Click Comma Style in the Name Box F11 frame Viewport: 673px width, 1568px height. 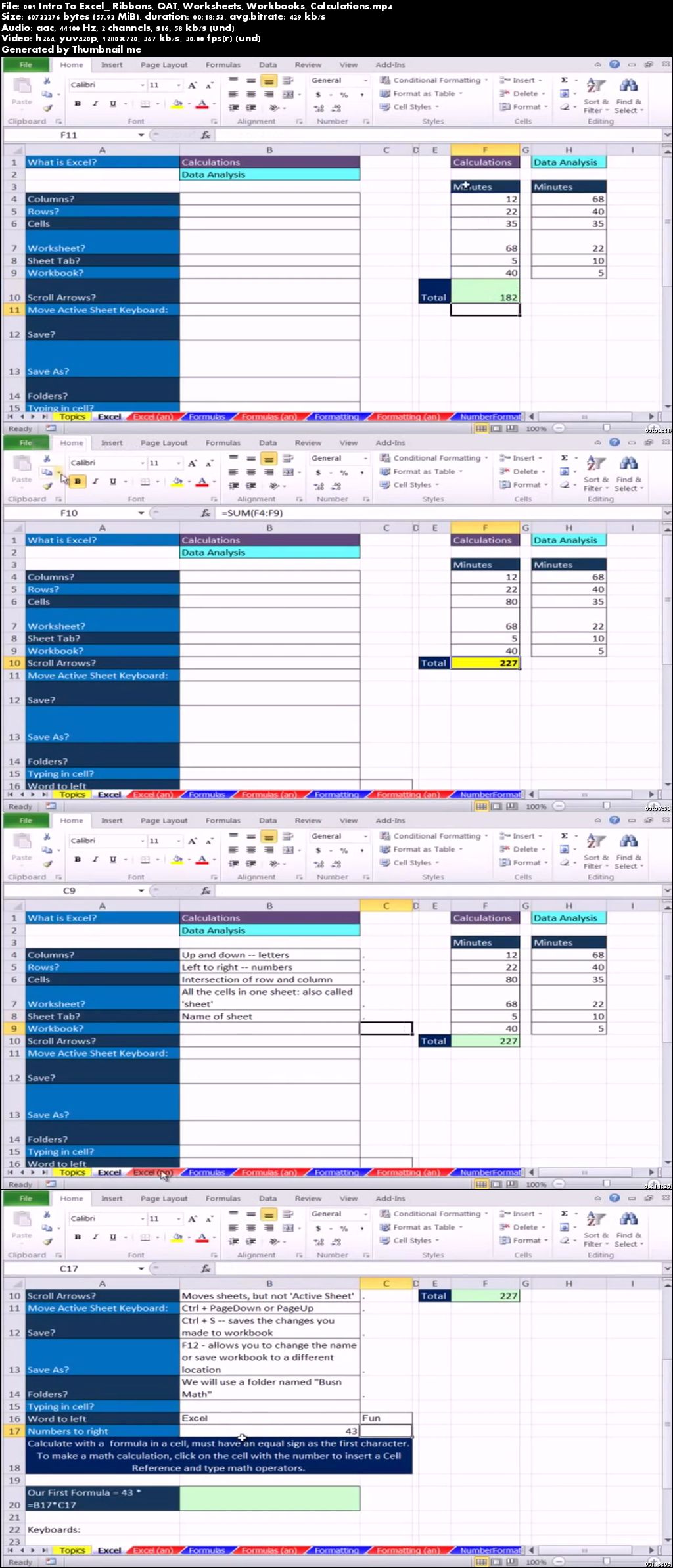(361, 95)
